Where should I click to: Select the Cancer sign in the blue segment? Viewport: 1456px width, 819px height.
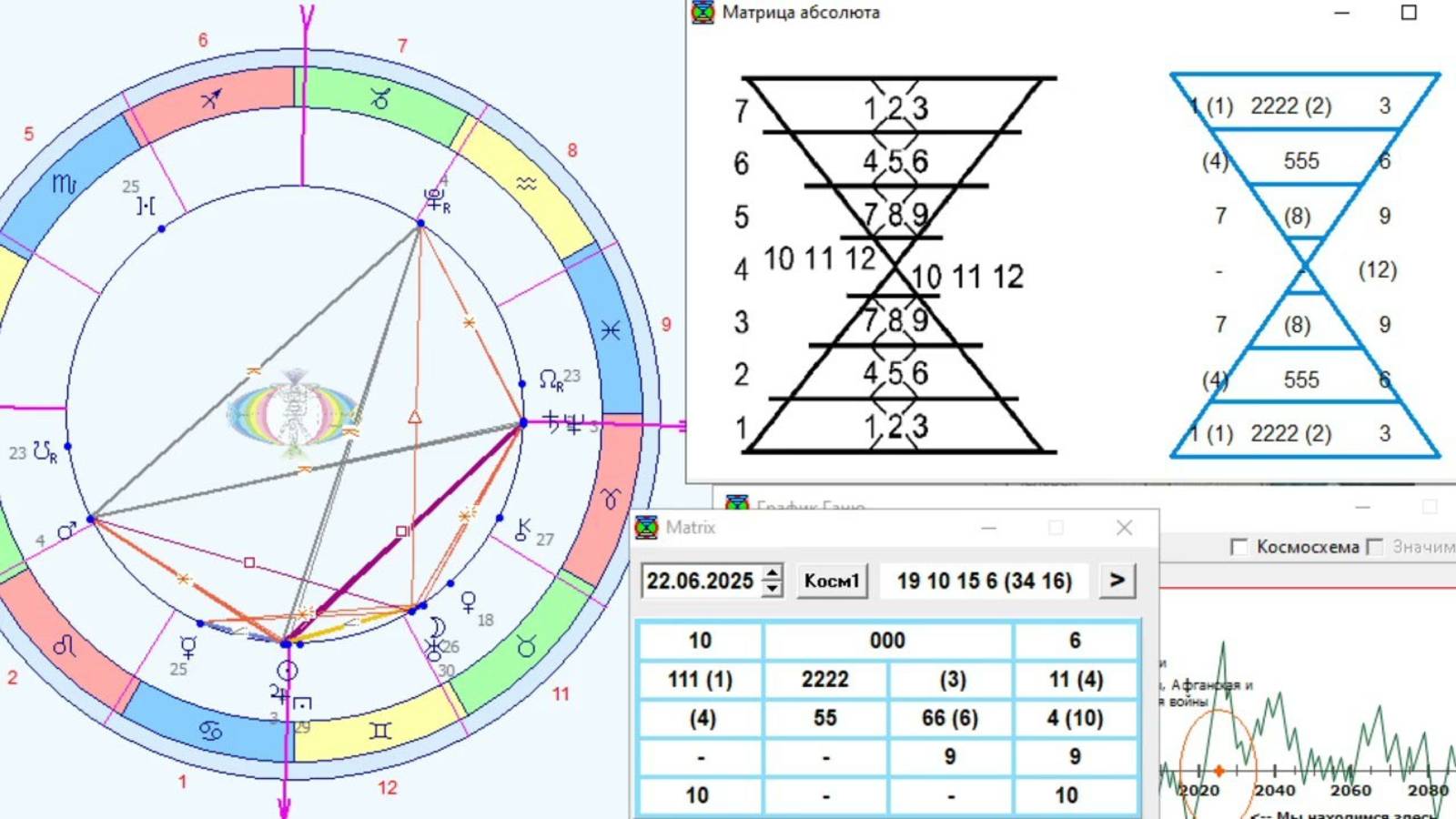tap(211, 731)
